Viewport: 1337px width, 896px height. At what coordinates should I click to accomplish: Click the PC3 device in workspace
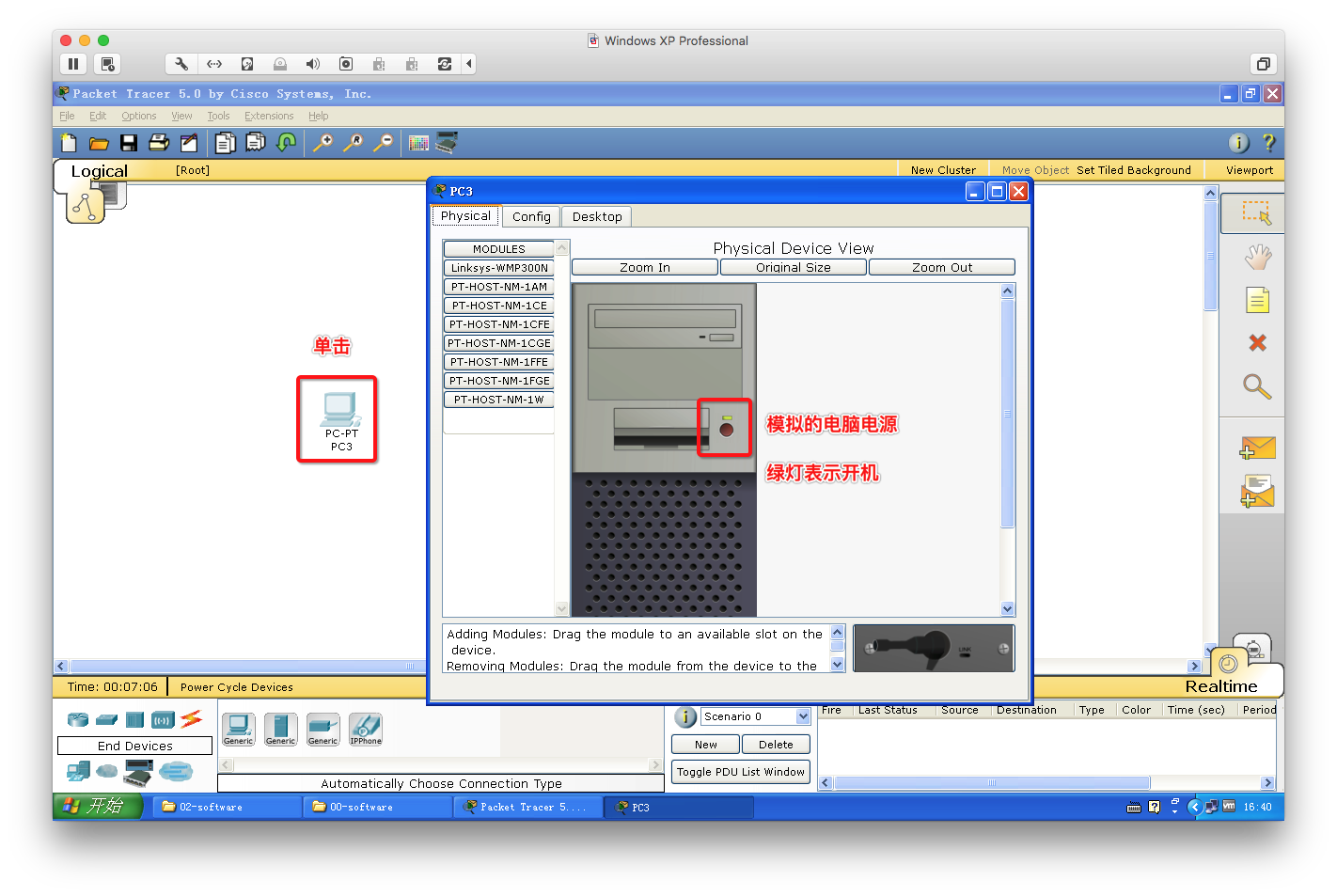point(340,420)
